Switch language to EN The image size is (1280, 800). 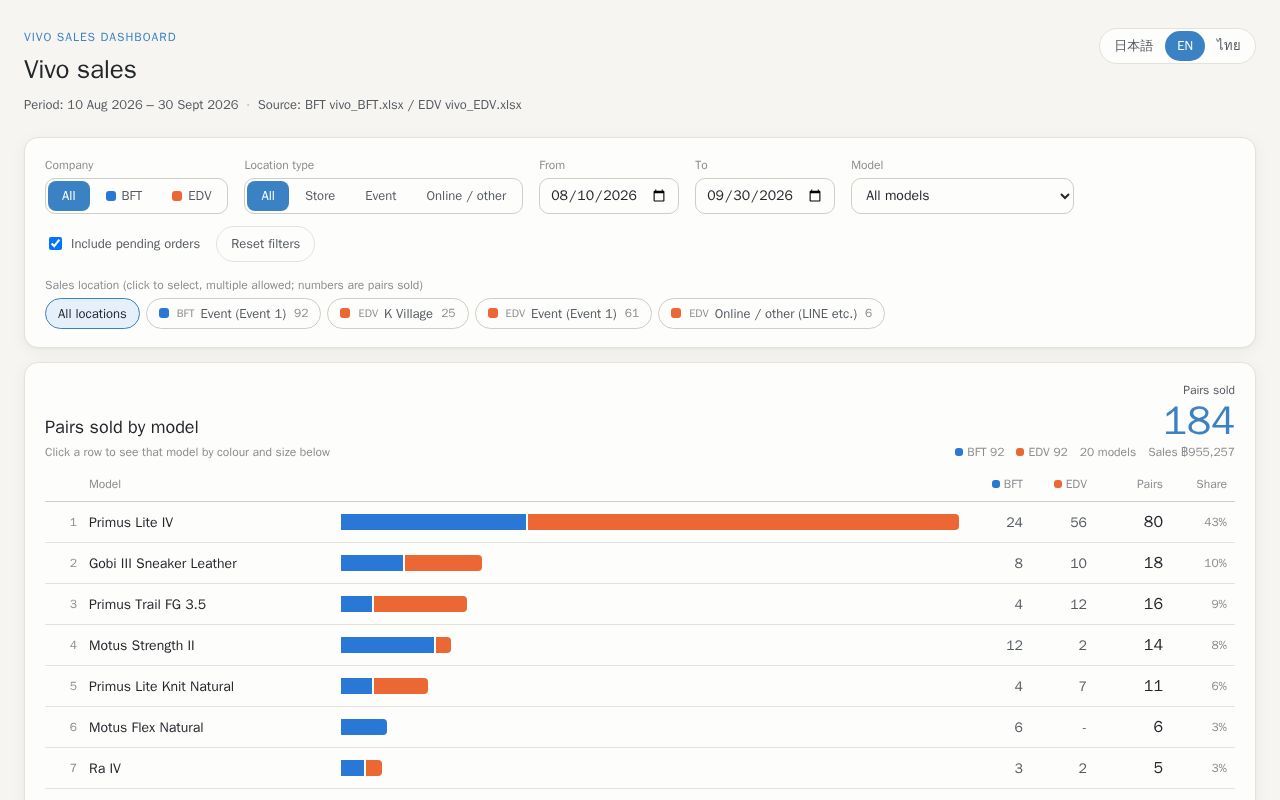[1185, 46]
